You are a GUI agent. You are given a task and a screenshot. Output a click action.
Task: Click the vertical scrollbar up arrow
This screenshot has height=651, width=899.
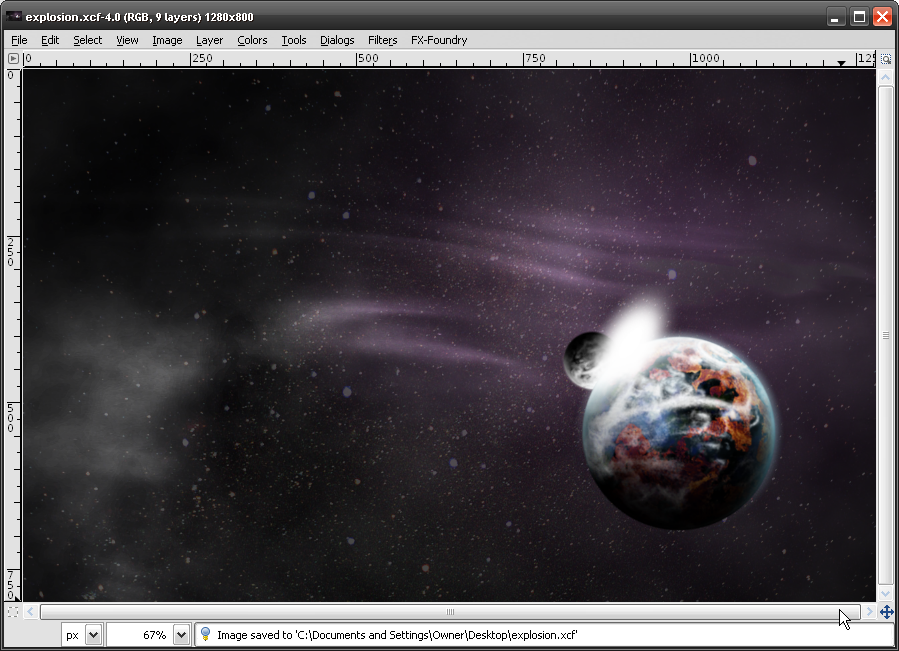pos(885,77)
